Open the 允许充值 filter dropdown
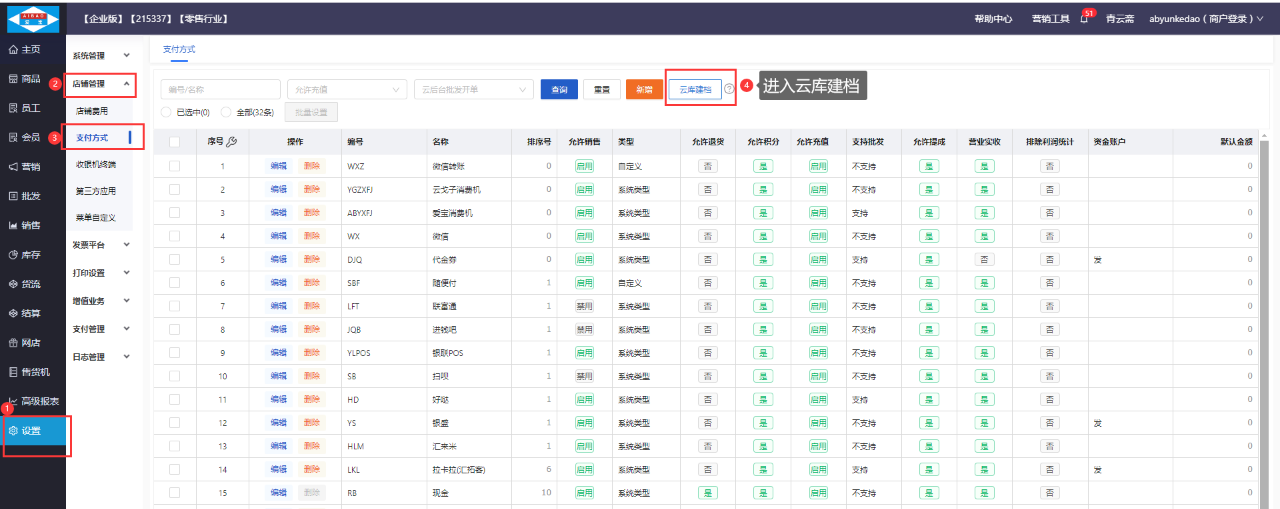 [346, 89]
